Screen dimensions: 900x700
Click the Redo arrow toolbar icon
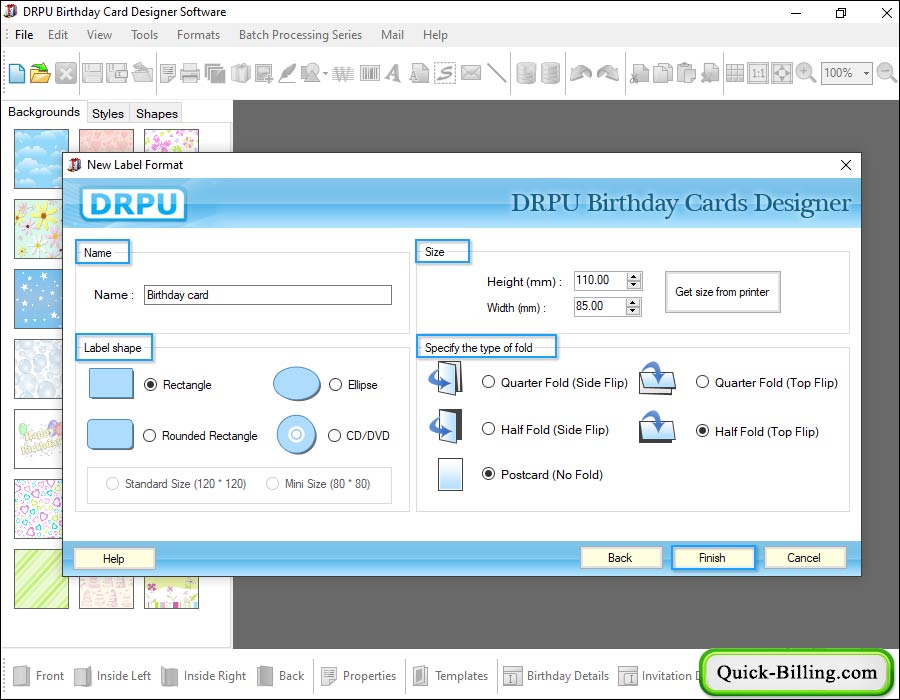pyautogui.click(x=608, y=73)
